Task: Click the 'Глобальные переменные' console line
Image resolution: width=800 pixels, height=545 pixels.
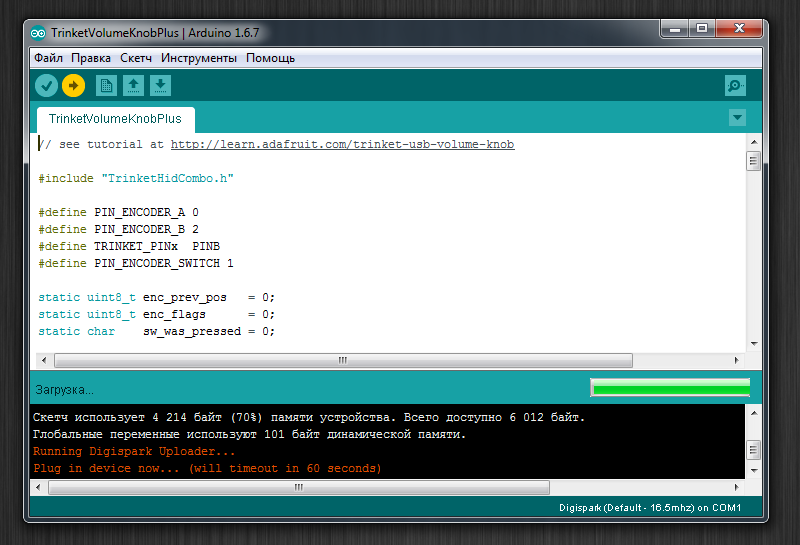Action: point(249,434)
